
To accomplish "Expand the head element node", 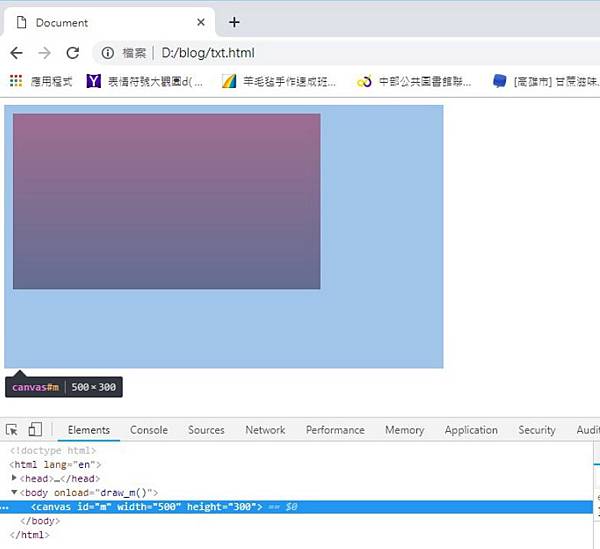I will [14, 479].
